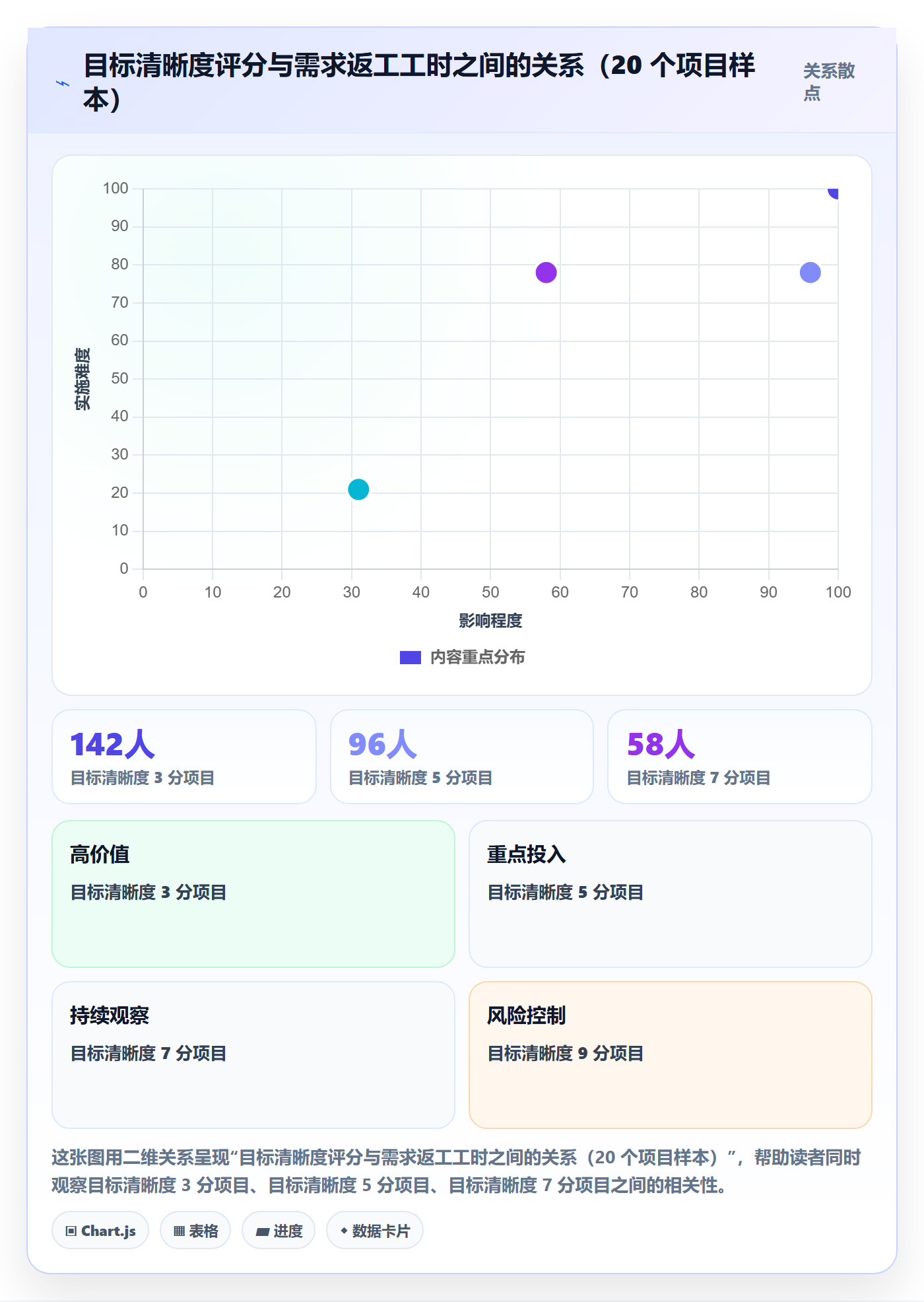Click the 关系散点 tag in the header
Viewport: 924px width, 1302px height.
pyautogui.click(x=829, y=82)
